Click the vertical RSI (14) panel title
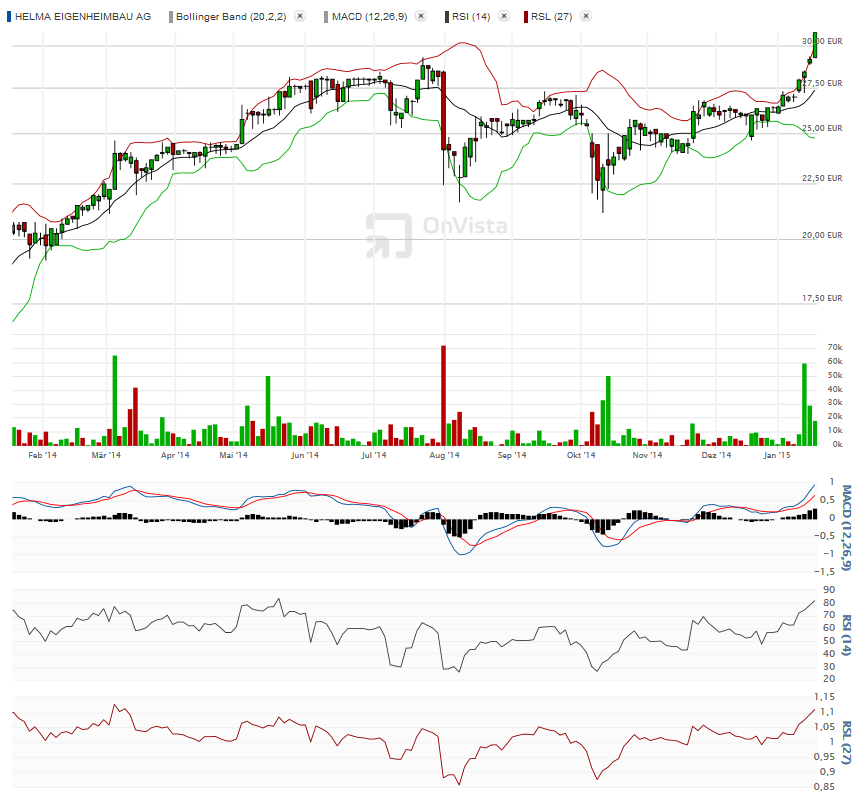This screenshot has height=796, width=859. pos(846,635)
